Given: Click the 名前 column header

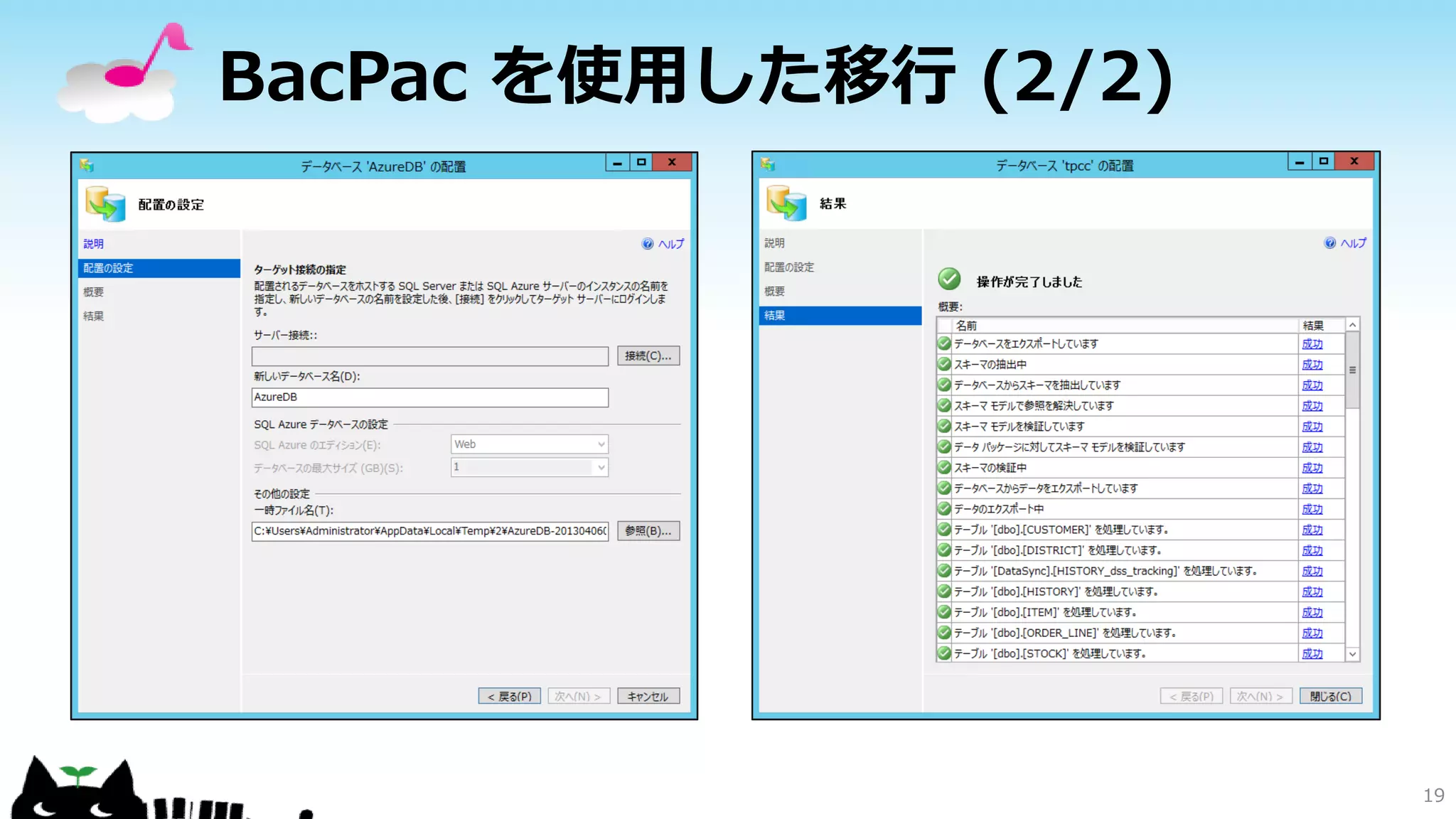Looking at the screenshot, I should click(1125, 326).
